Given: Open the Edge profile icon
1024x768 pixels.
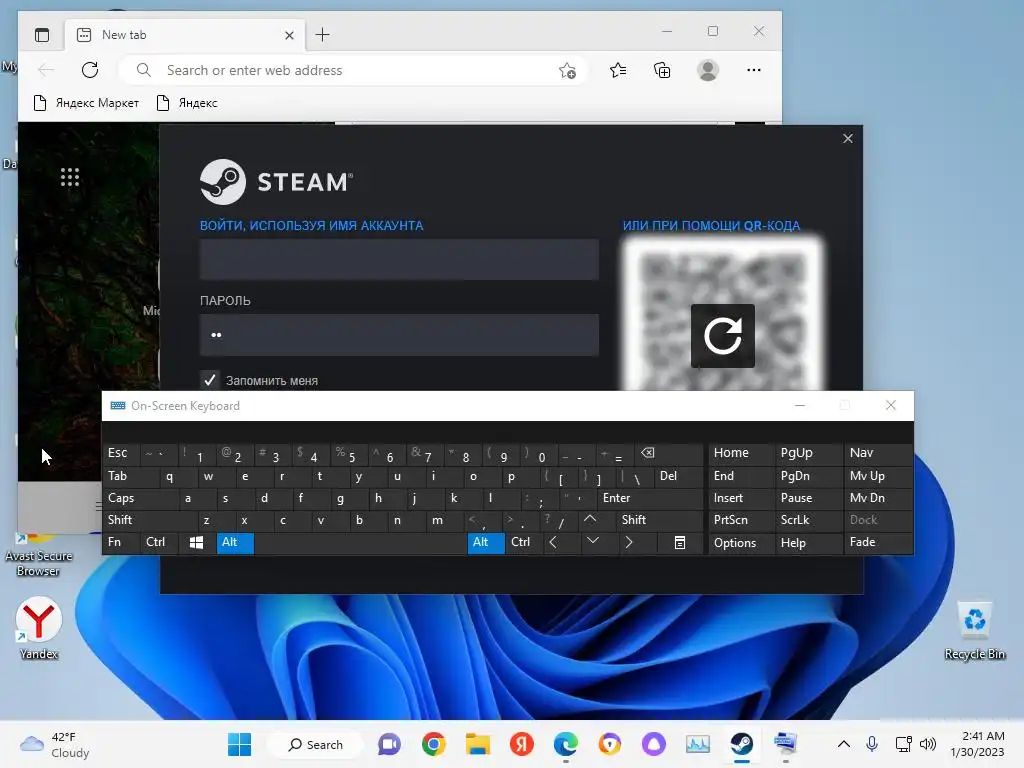Looking at the screenshot, I should tap(708, 70).
